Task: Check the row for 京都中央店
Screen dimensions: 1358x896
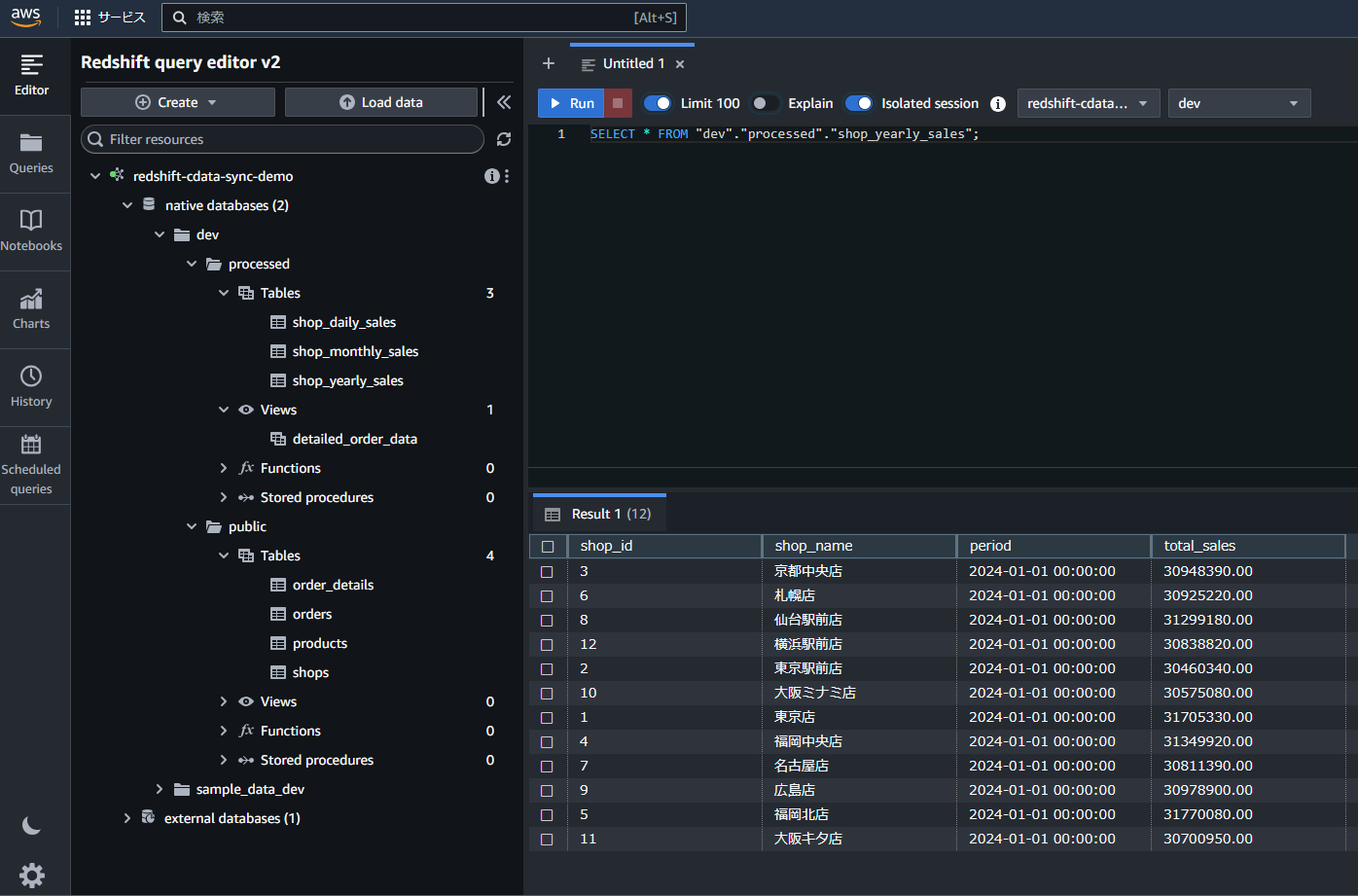Action: tap(547, 571)
